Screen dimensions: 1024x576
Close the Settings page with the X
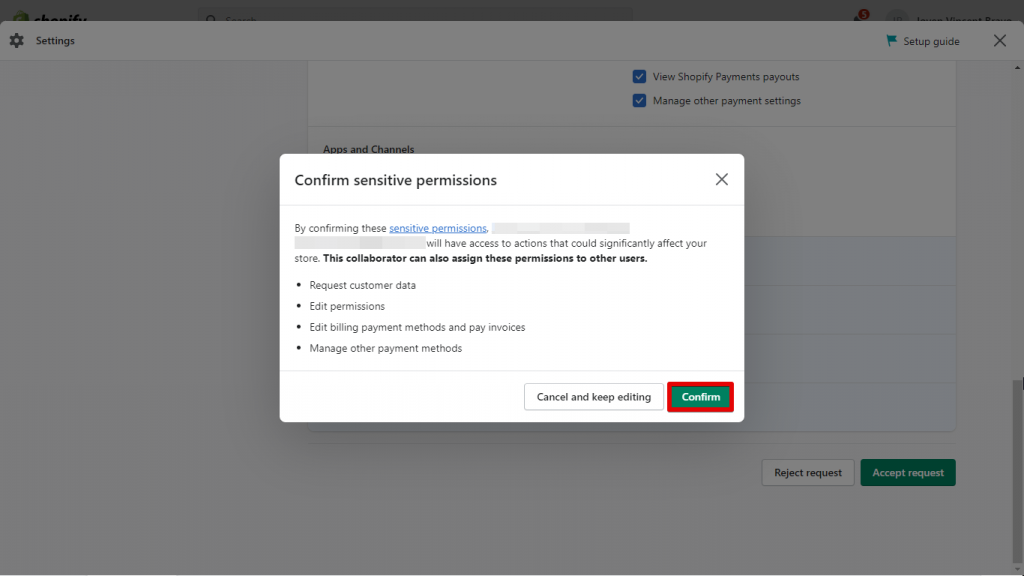[999, 40]
